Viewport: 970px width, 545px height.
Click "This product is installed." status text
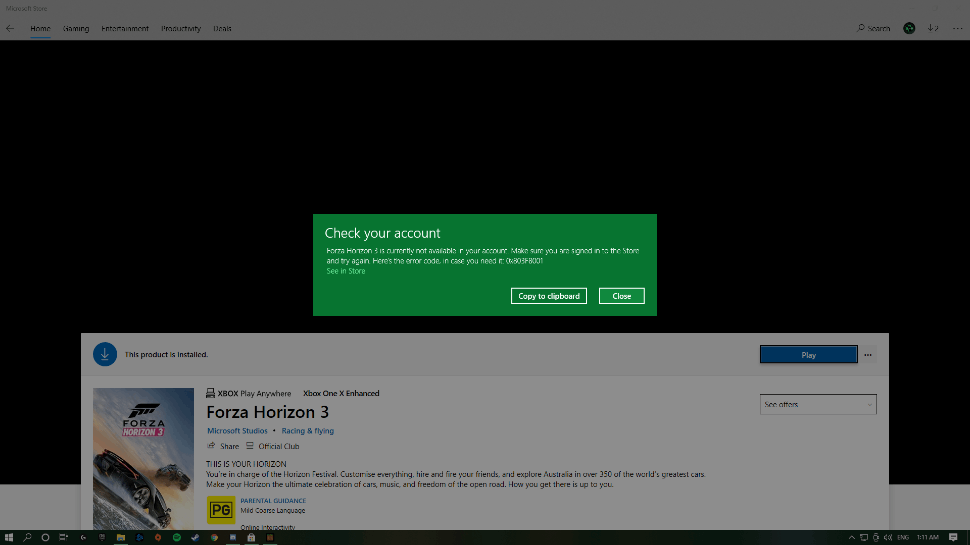click(166, 354)
